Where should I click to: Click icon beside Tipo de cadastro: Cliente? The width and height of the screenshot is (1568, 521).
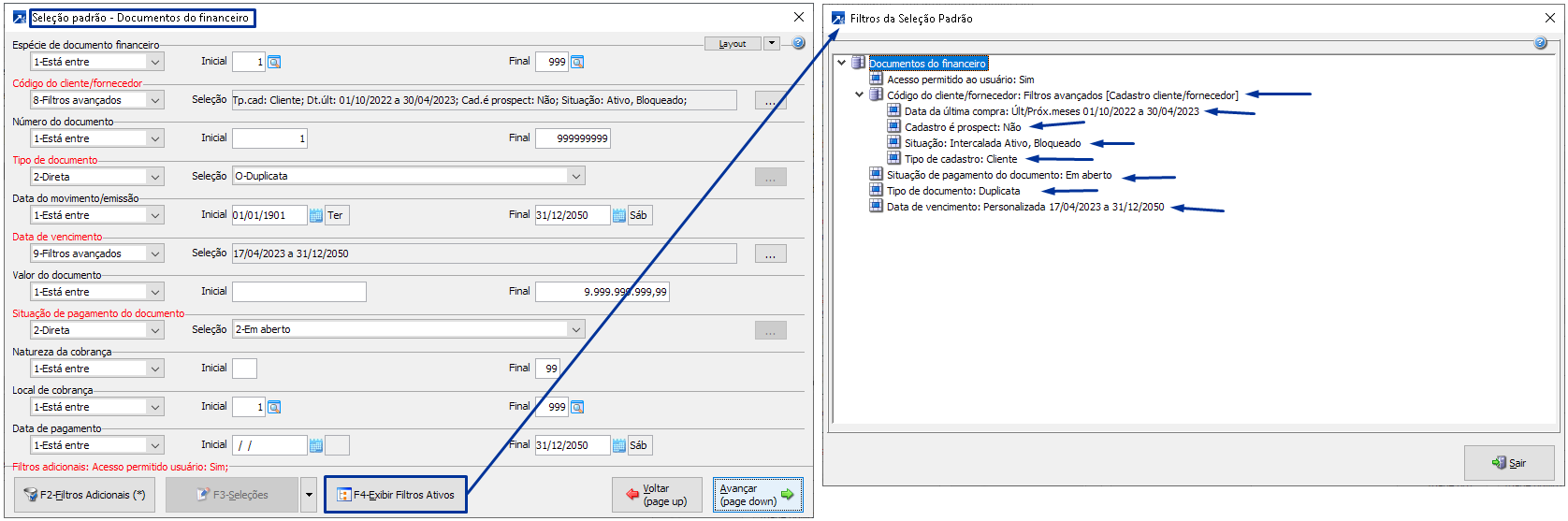point(893,158)
